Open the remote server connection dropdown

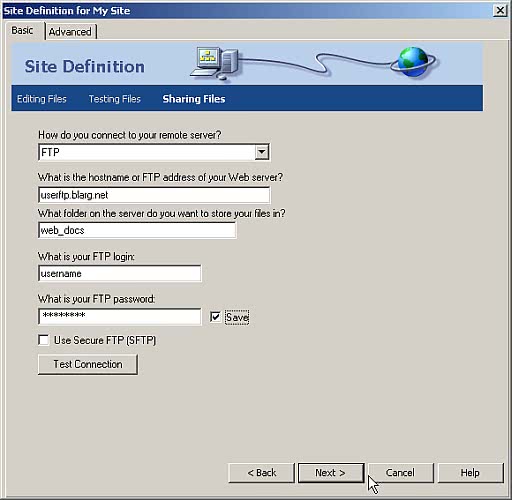point(262,152)
